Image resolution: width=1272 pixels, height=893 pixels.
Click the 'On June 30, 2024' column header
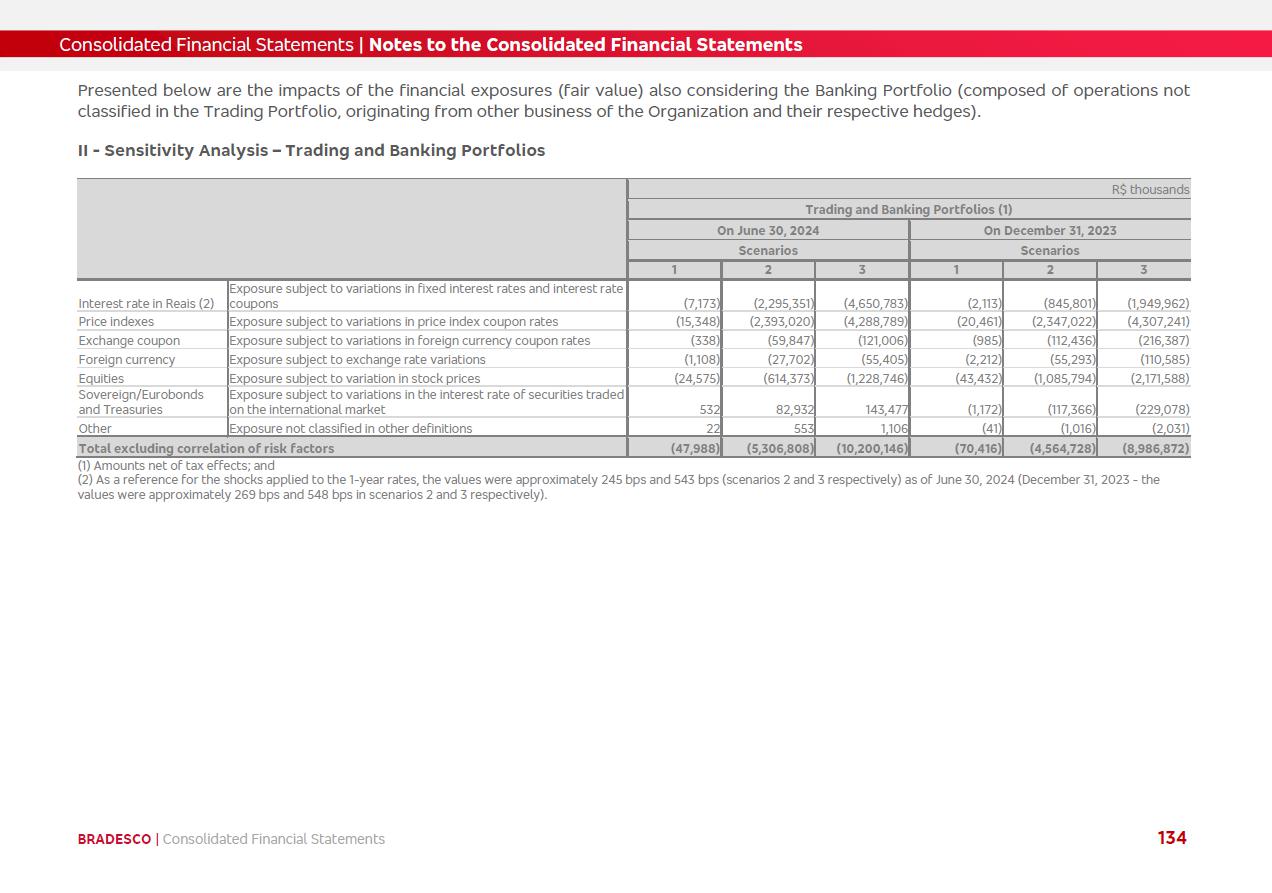767,230
